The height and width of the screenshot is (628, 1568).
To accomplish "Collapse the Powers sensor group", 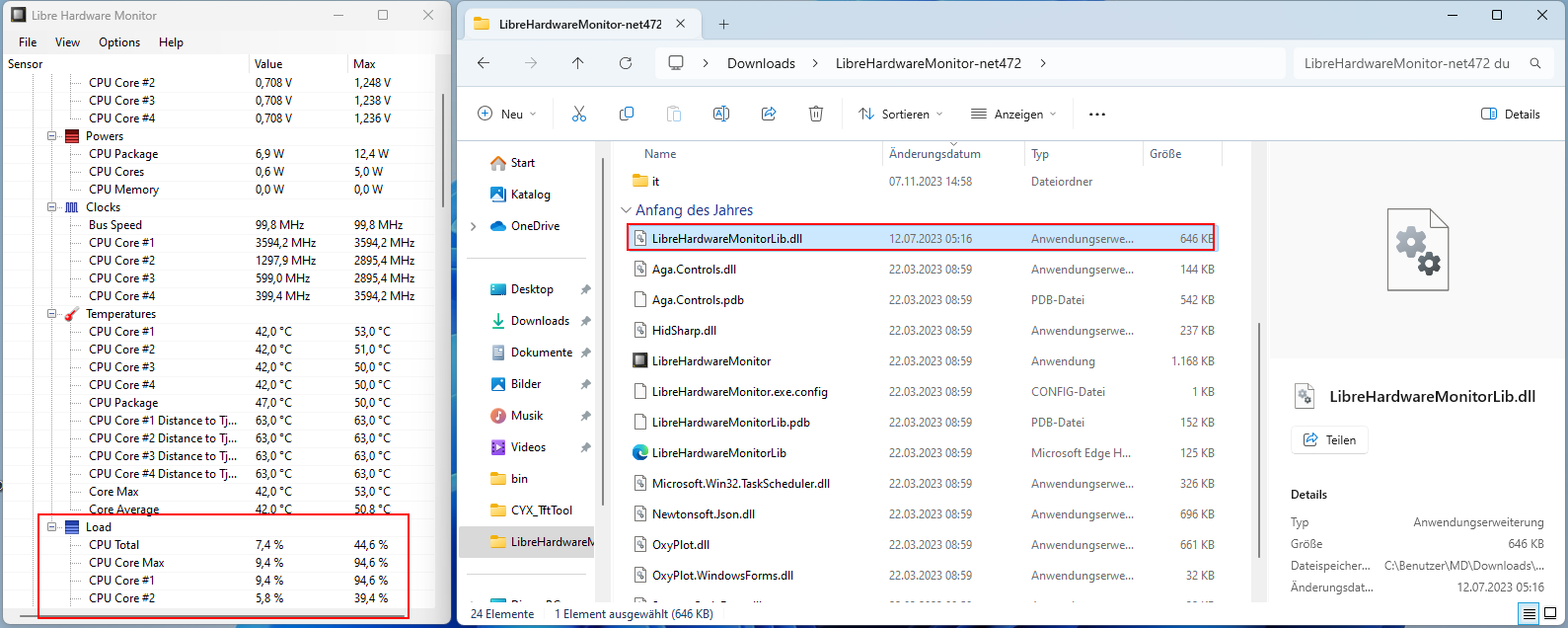I will (x=52, y=136).
